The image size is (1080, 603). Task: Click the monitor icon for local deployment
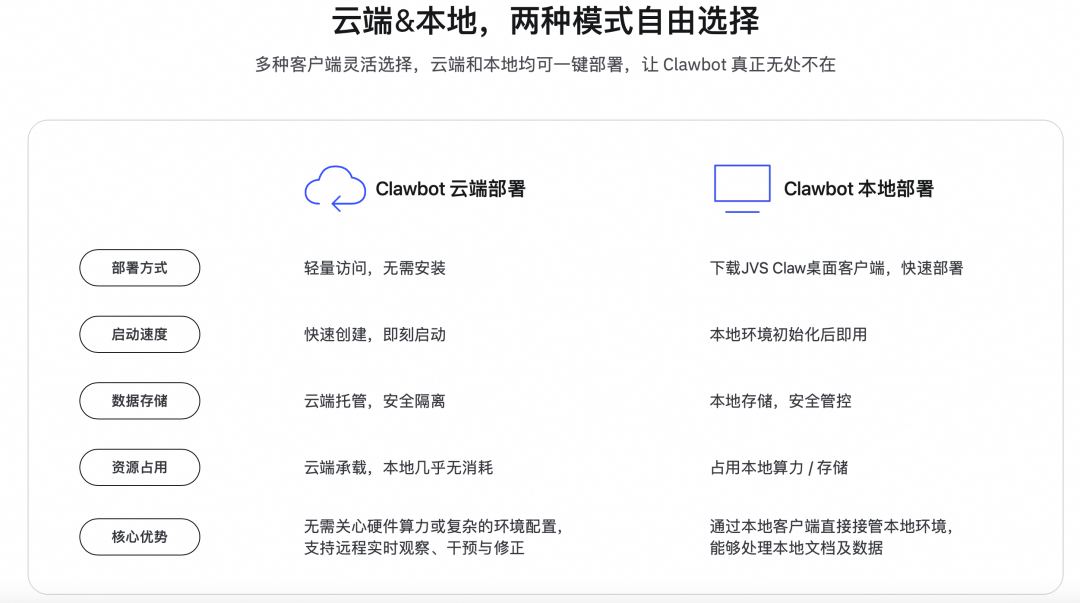coord(742,188)
